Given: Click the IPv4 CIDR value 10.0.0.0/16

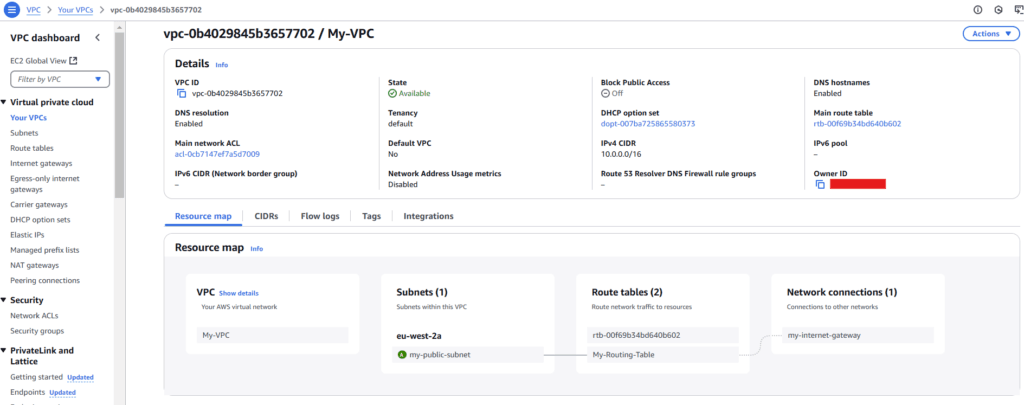Looking at the screenshot, I should [x=622, y=154].
